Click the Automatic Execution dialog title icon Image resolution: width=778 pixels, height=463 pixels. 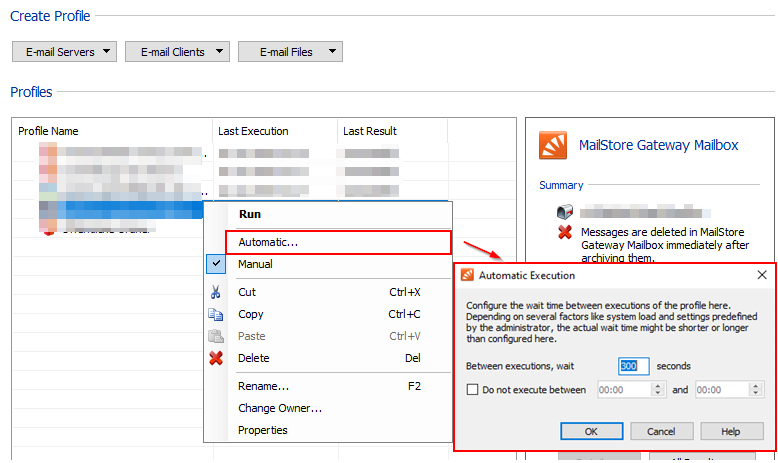tap(466, 274)
